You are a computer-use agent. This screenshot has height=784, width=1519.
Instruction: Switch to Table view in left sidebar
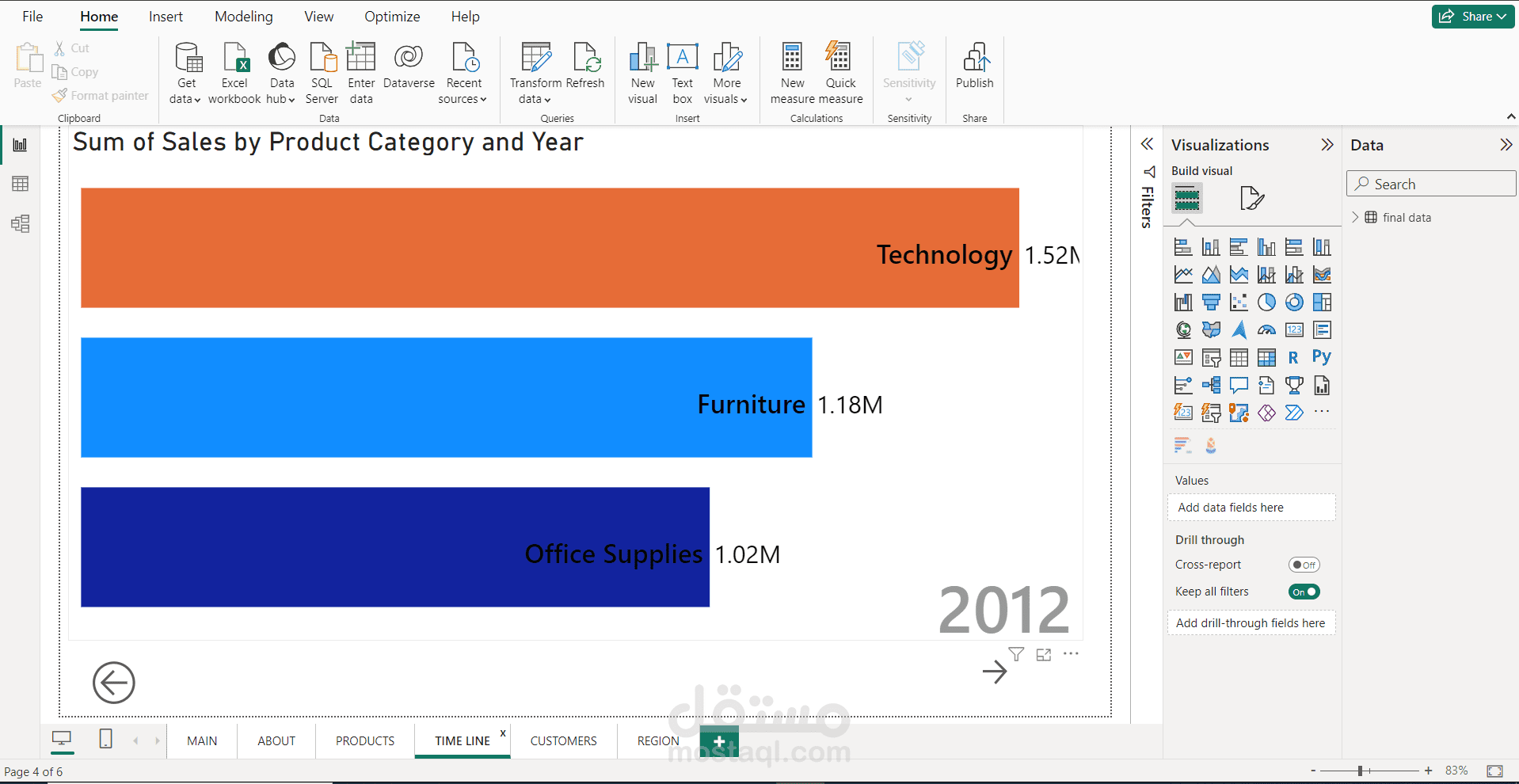[21, 184]
